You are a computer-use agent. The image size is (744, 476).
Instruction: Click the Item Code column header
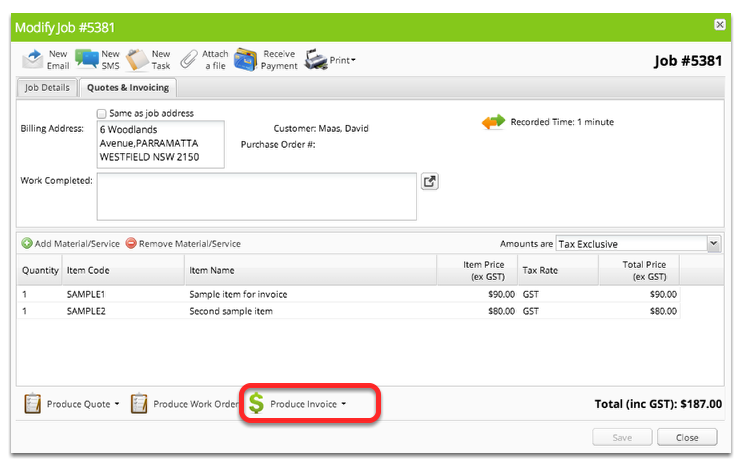(x=123, y=270)
